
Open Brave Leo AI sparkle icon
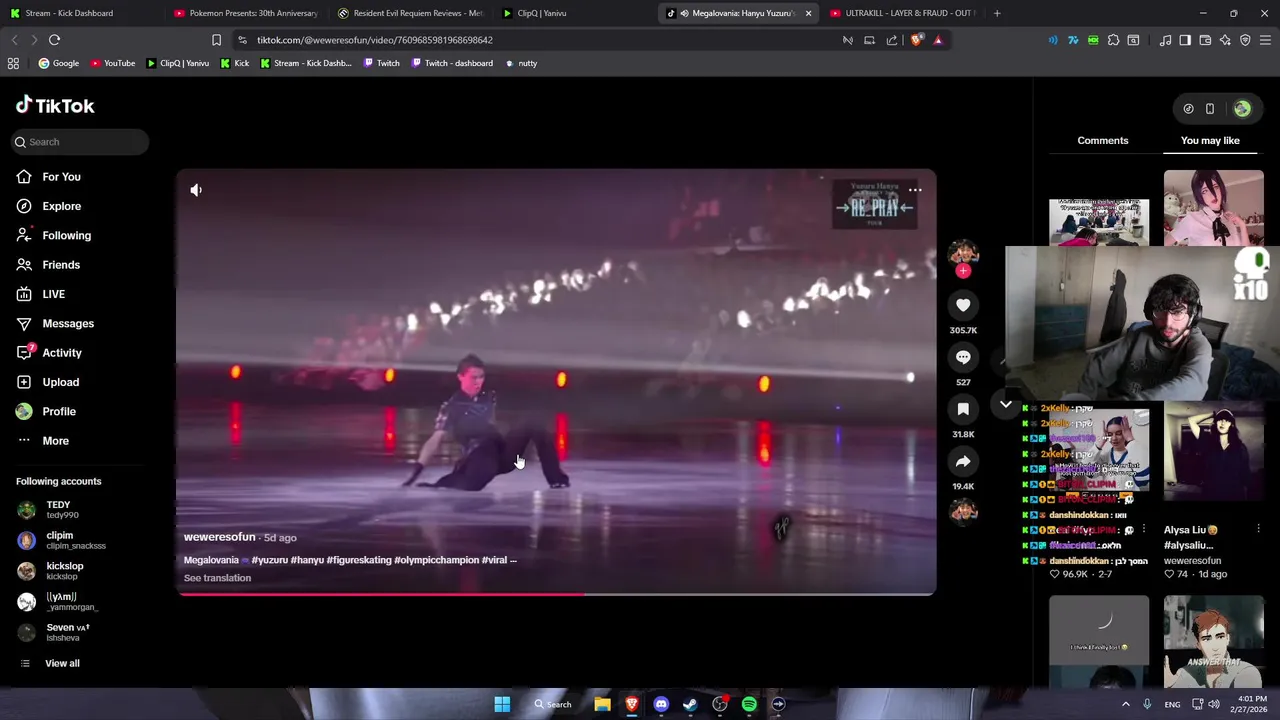point(1225,40)
